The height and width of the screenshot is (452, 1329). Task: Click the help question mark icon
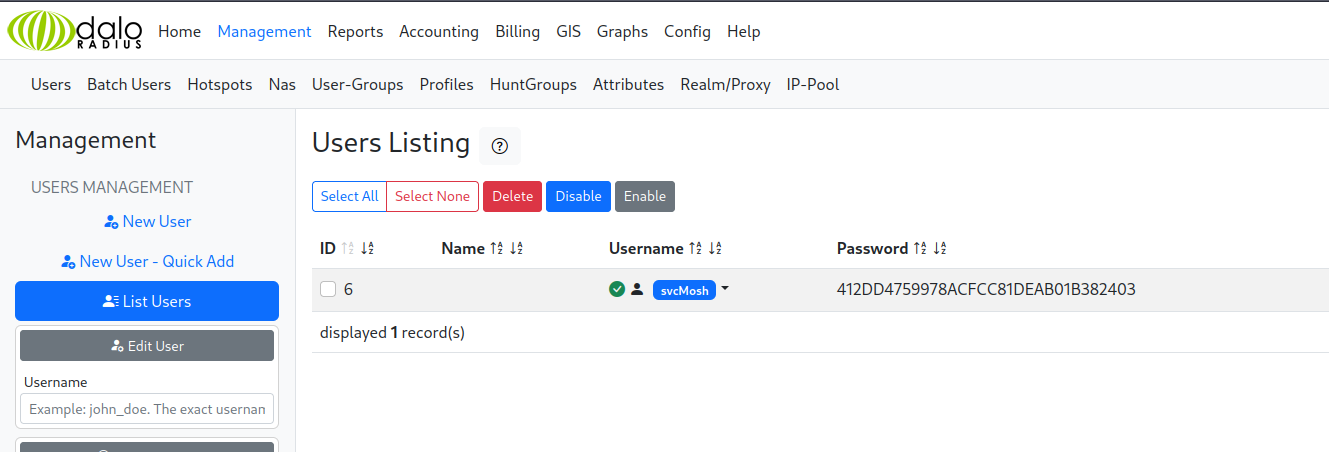(x=500, y=146)
